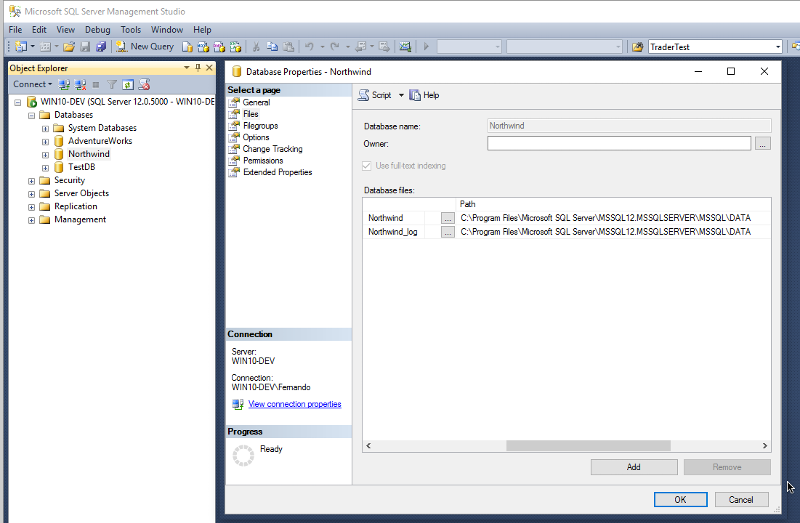Open the Help menu in menu bar
This screenshot has height=523, width=800.
tap(202, 30)
